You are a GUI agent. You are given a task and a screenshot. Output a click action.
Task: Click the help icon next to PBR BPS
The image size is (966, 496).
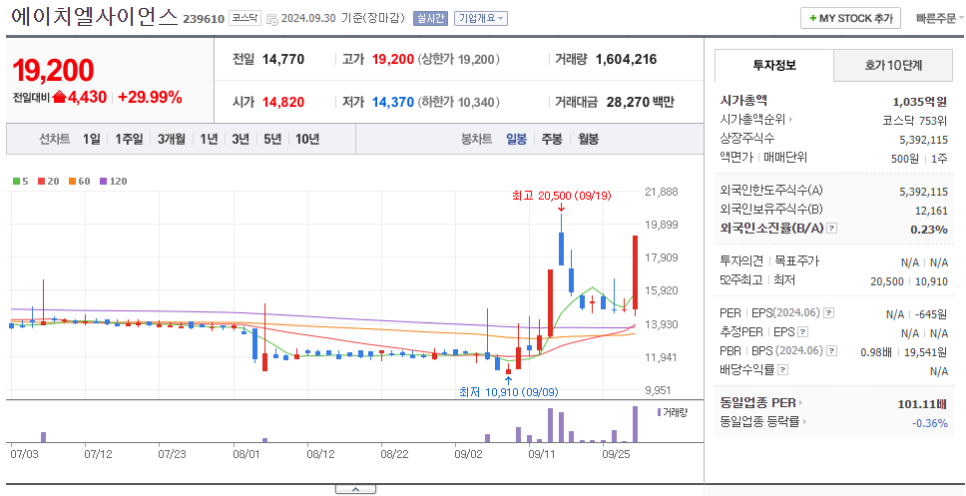(831, 351)
